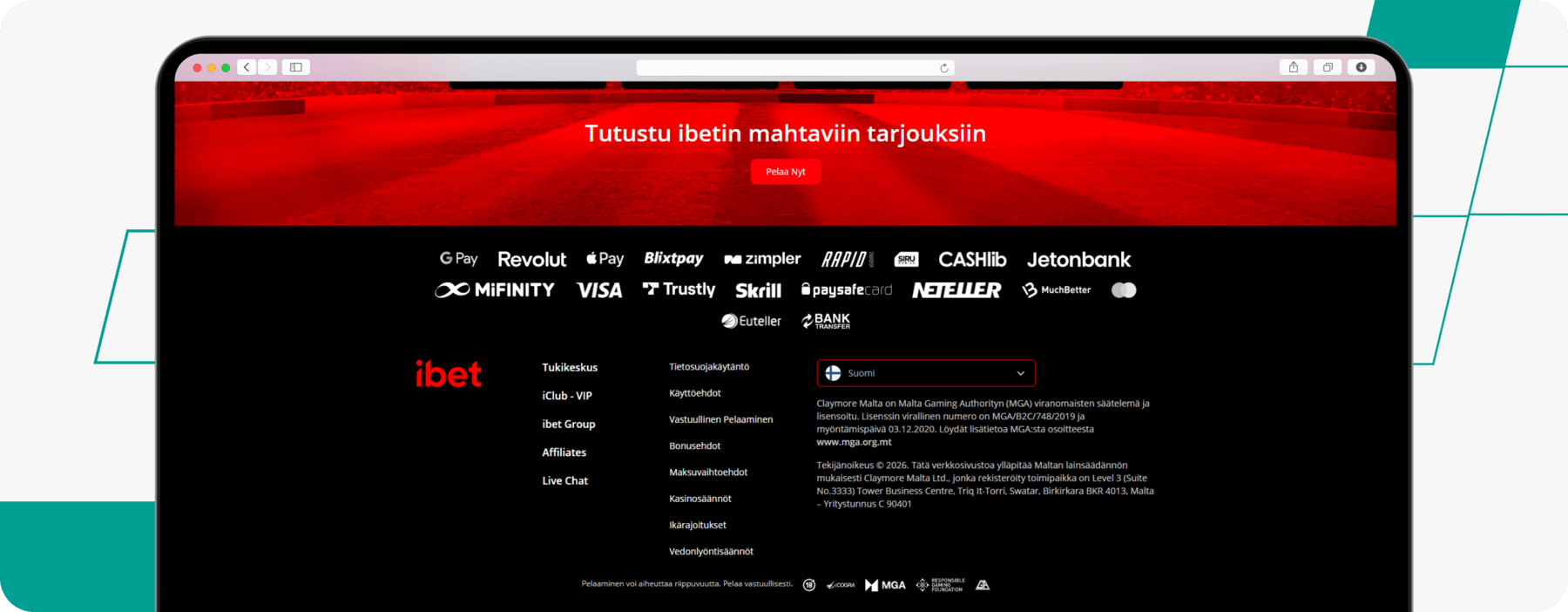Click the Blixtpay logo
The height and width of the screenshot is (612, 1568).
click(x=673, y=259)
